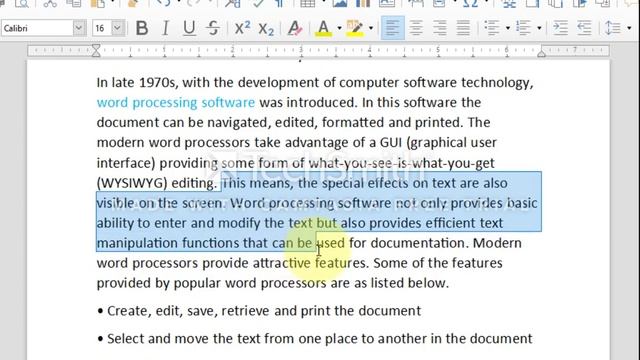Apply the font color with the A button

coord(323,28)
